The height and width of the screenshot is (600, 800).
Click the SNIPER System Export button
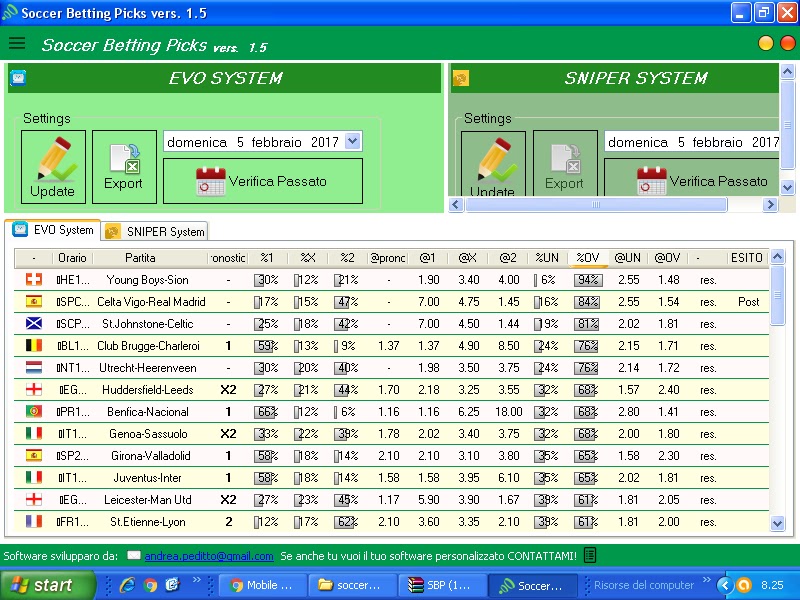pos(565,163)
